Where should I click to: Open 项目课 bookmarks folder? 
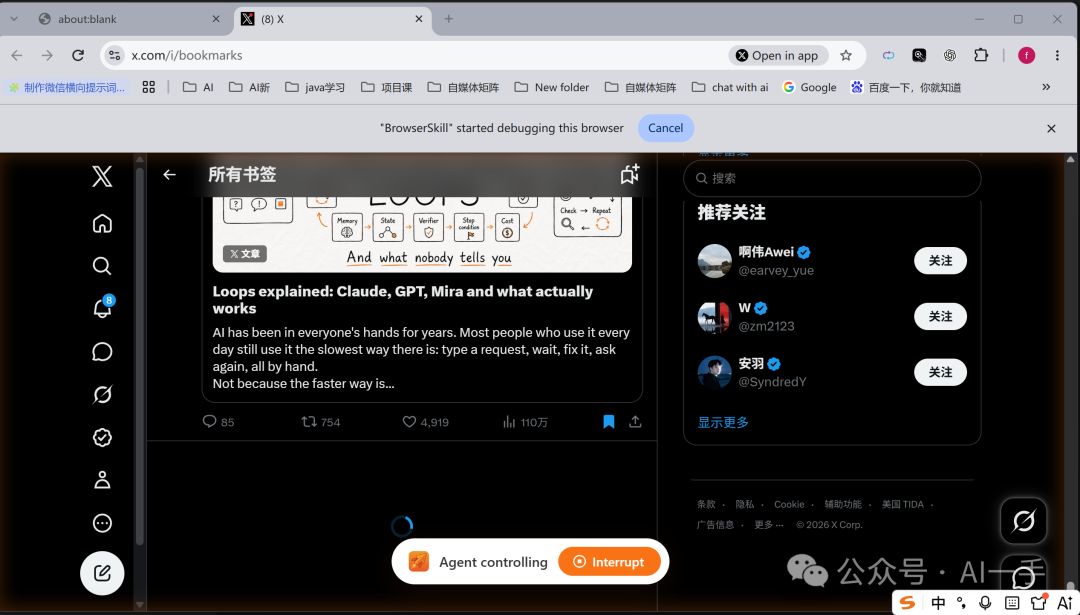click(x=386, y=87)
